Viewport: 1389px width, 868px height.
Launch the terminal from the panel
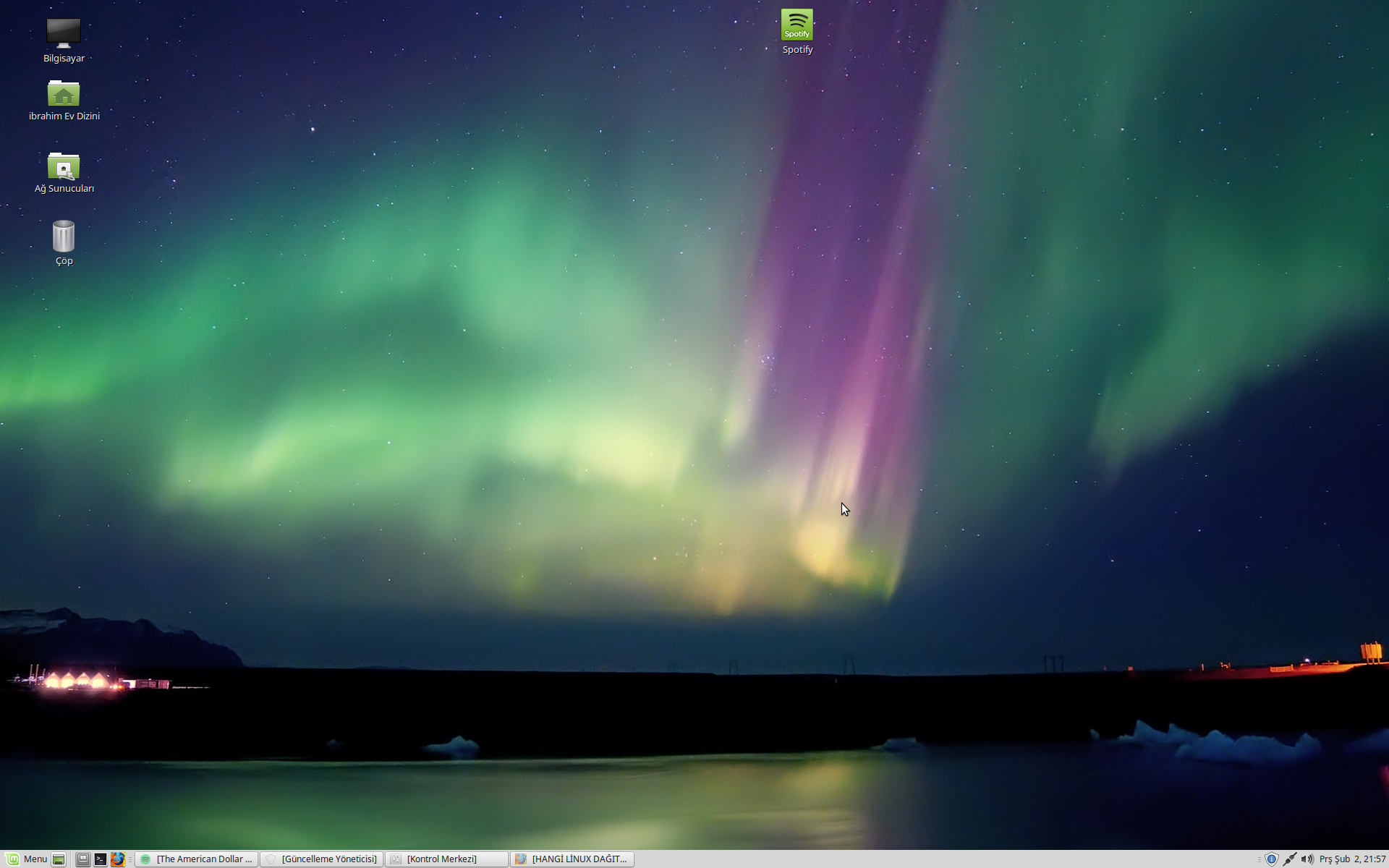pos(101,859)
